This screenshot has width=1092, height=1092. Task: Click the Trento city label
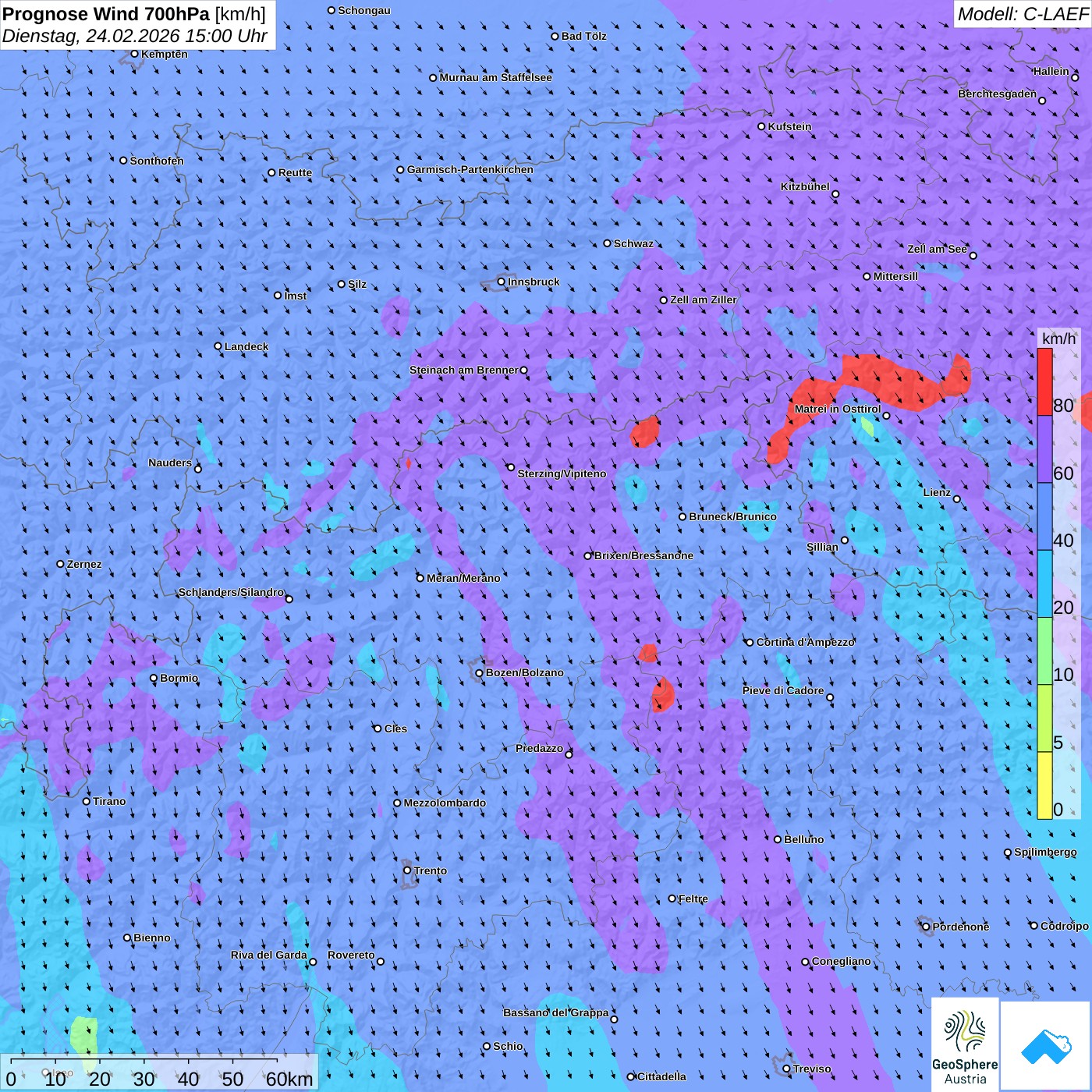(x=431, y=870)
